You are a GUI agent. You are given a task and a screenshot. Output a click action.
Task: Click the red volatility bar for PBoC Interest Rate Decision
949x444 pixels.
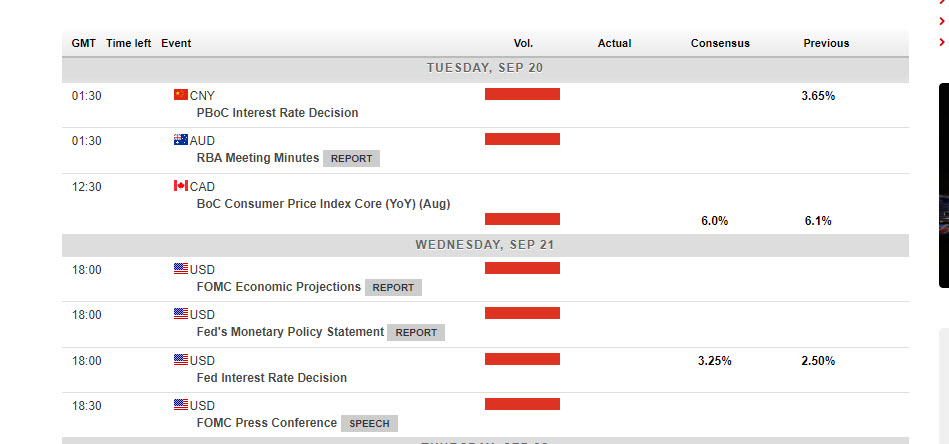(522, 94)
